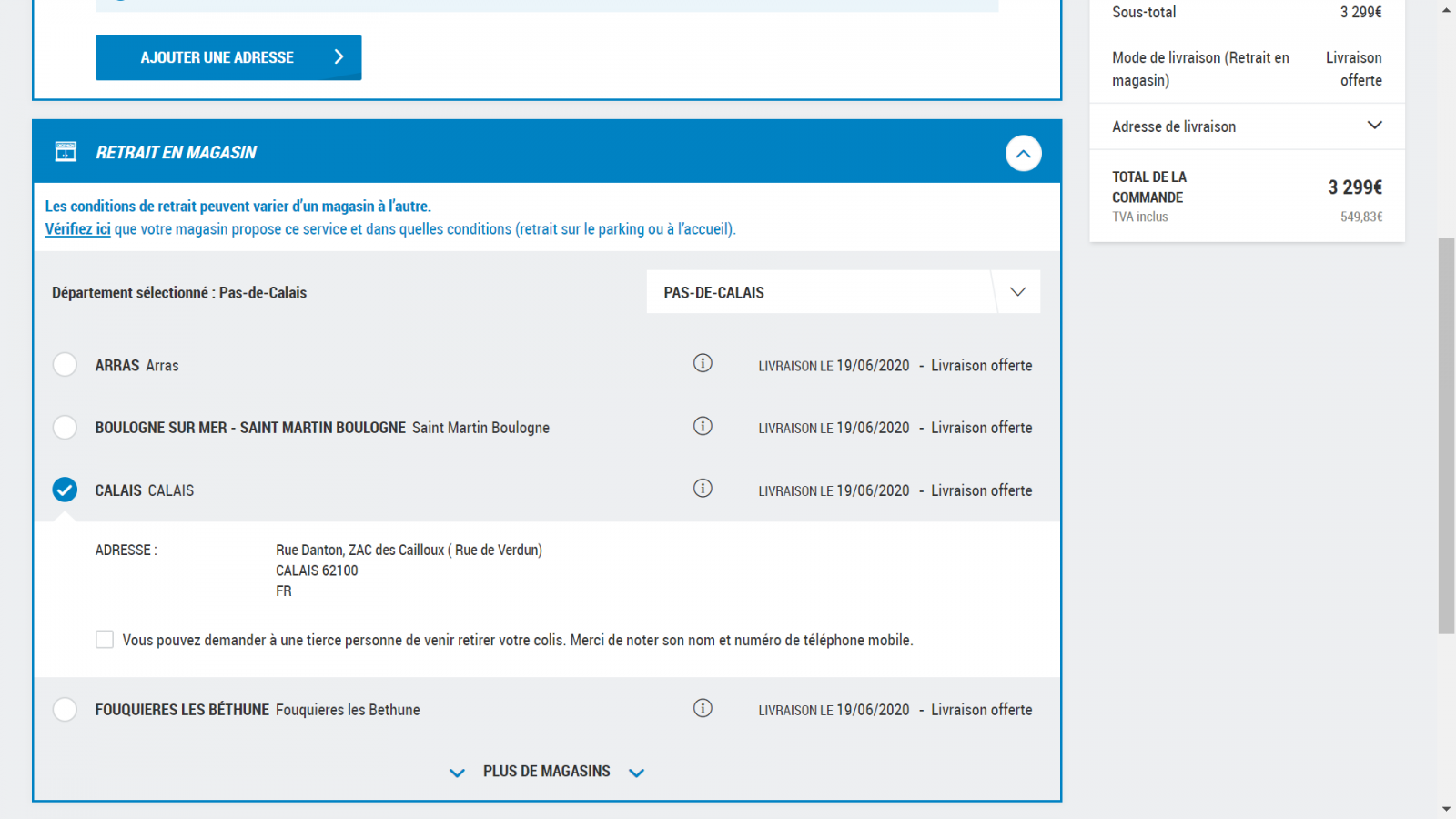The image size is (1456, 819).
Task: Click the scrollbar up arrow
Action: click(x=1446, y=10)
